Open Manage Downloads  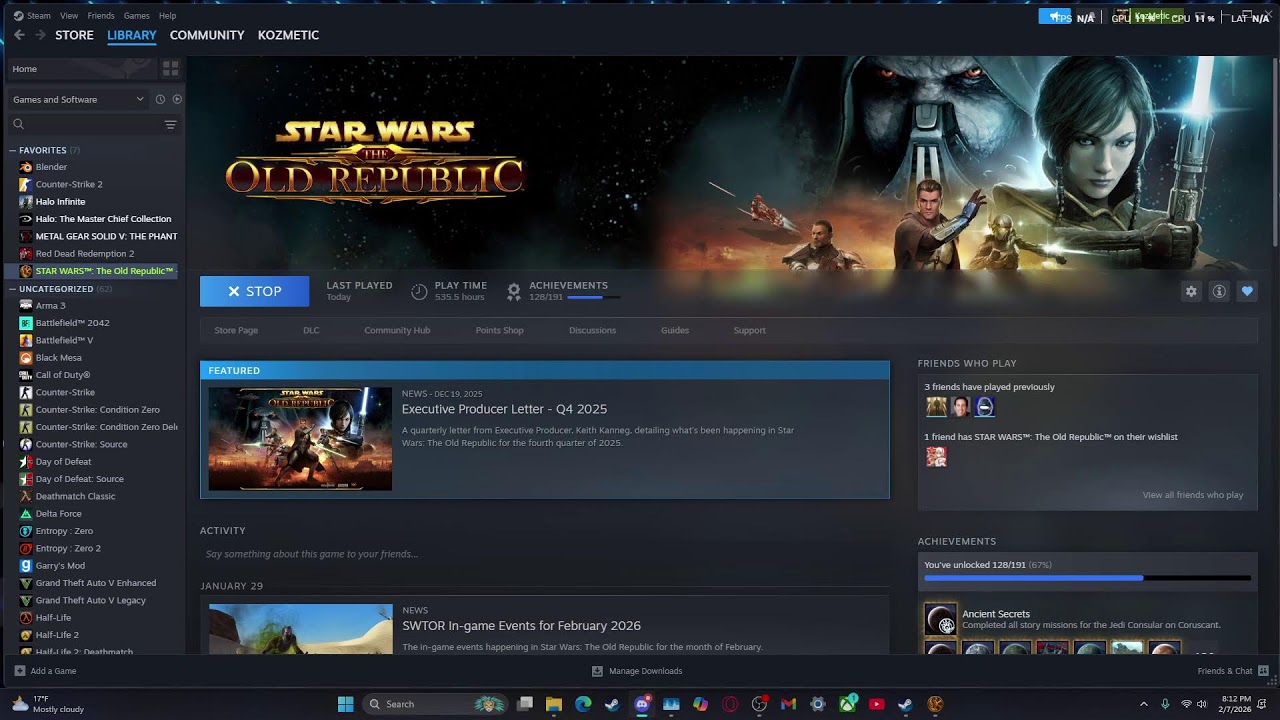(637, 671)
